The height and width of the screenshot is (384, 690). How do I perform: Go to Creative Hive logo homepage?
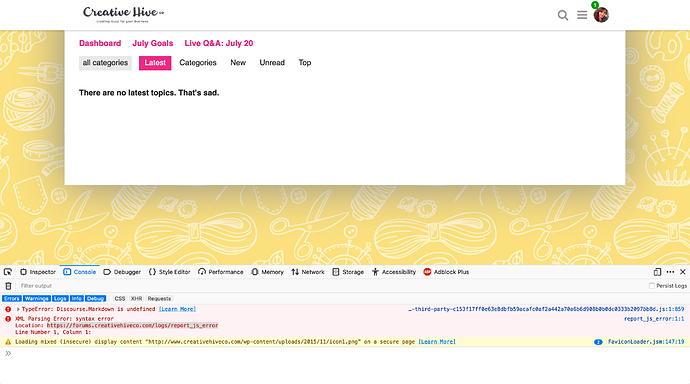pyautogui.click(x=124, y=14)
